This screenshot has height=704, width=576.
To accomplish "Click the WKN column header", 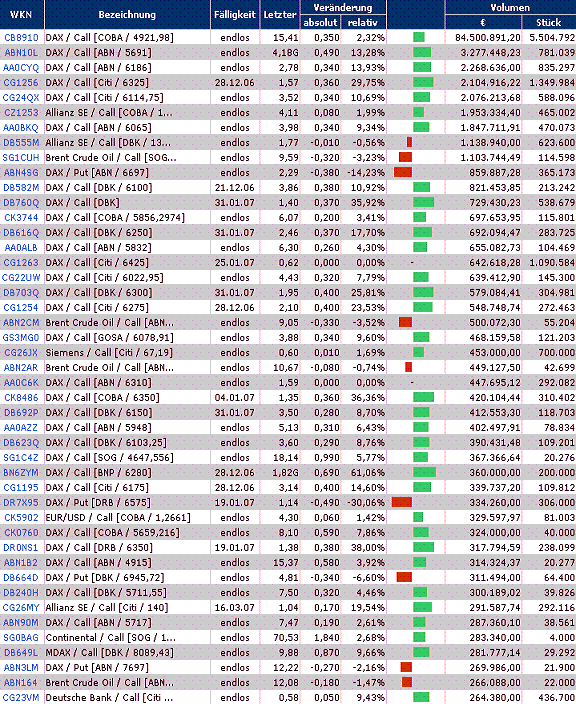I will point(21,14).
